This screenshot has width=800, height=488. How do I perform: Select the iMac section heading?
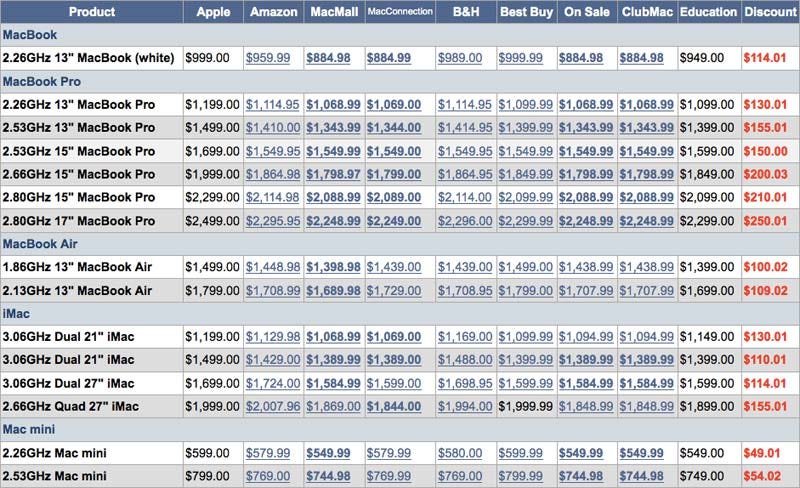pyautogui.click(x=16, y=314)
